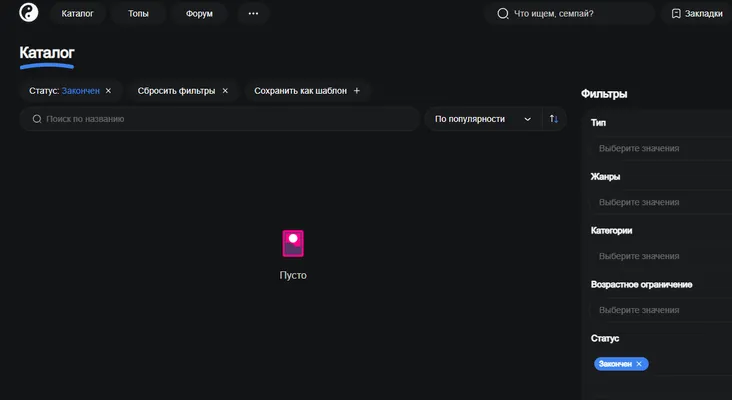
Task: Toggle the sort direction arrows
Action: point(554,119)
